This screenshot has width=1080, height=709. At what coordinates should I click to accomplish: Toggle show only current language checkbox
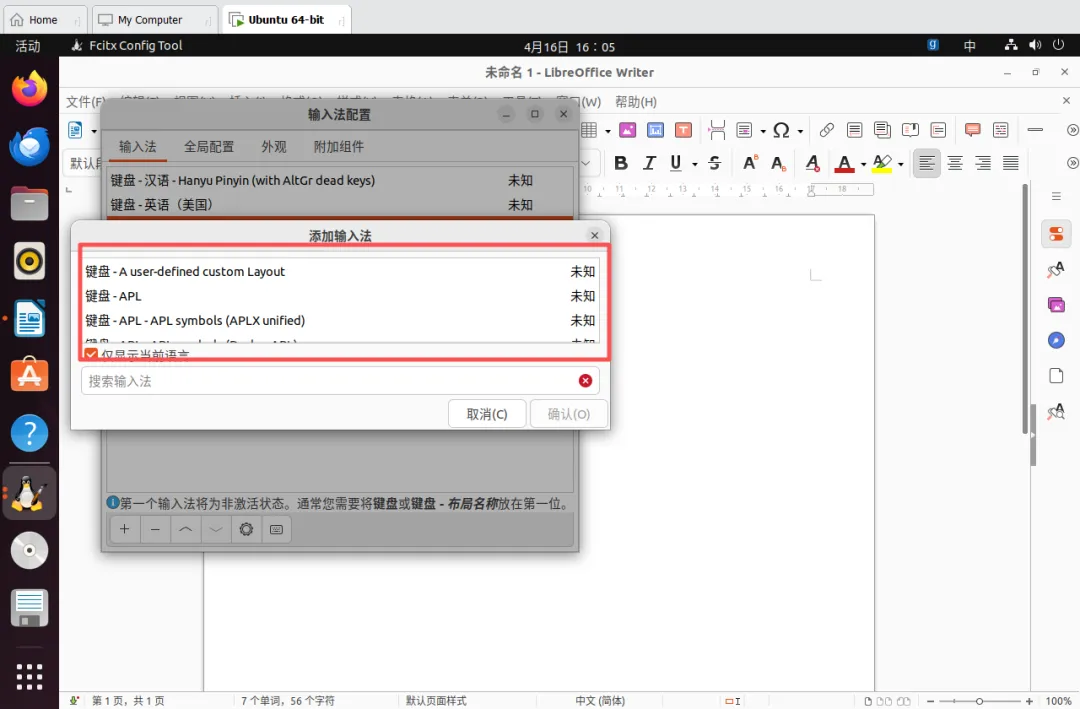(91, 354)
